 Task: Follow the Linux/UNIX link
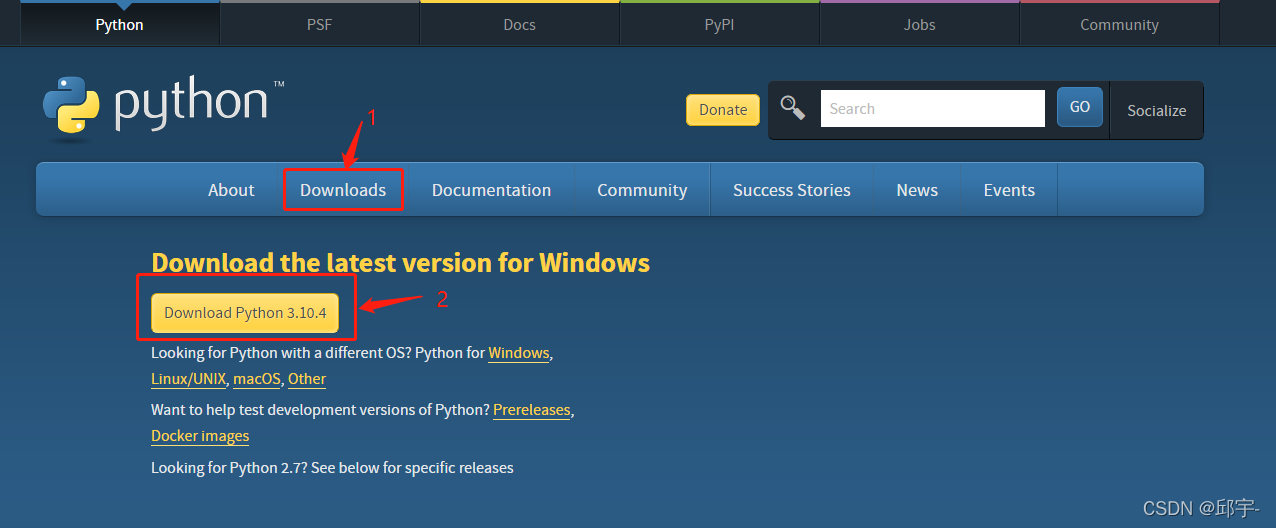click(x=188, y=379)
